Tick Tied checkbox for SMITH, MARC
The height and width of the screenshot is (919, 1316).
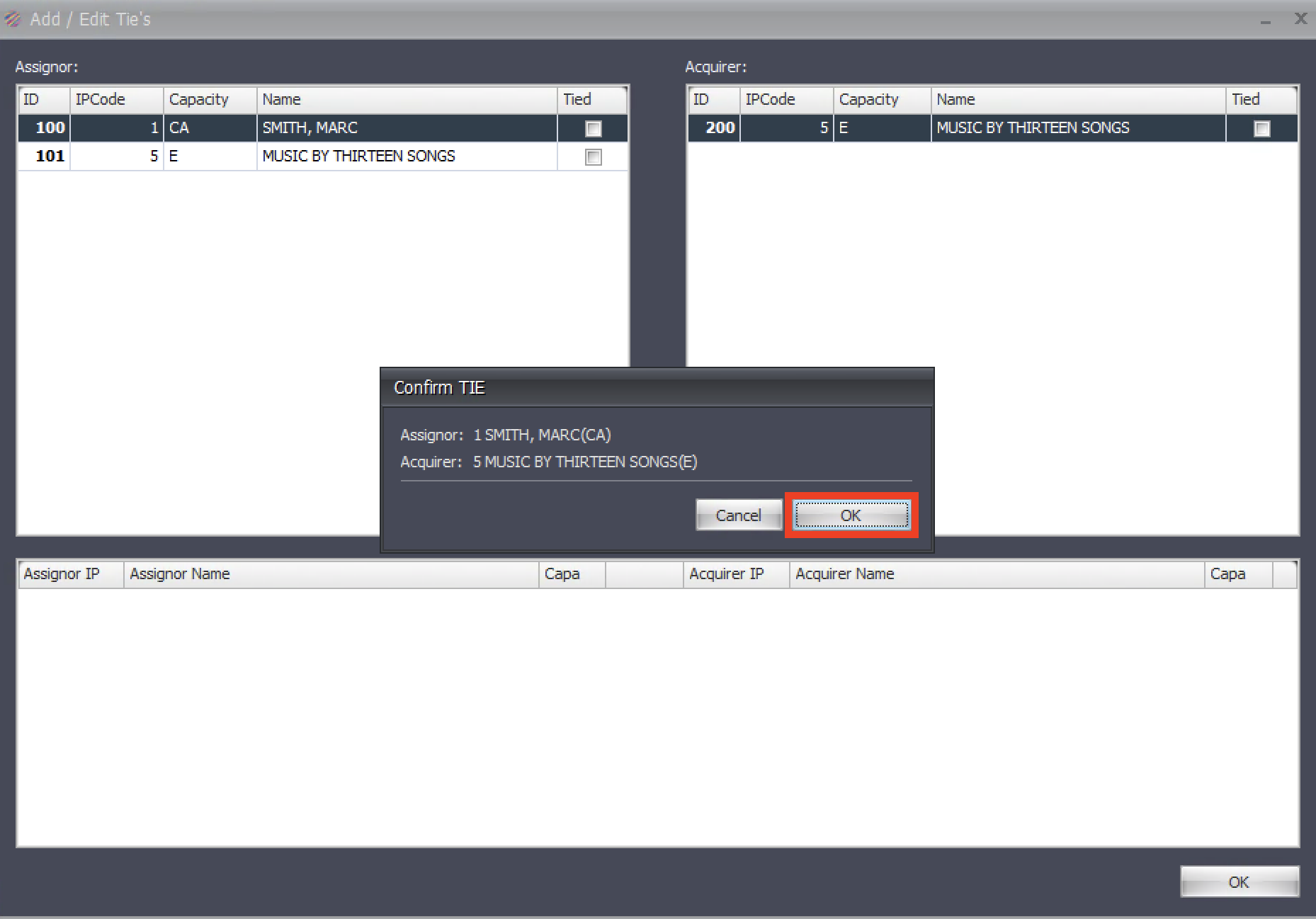593,128
